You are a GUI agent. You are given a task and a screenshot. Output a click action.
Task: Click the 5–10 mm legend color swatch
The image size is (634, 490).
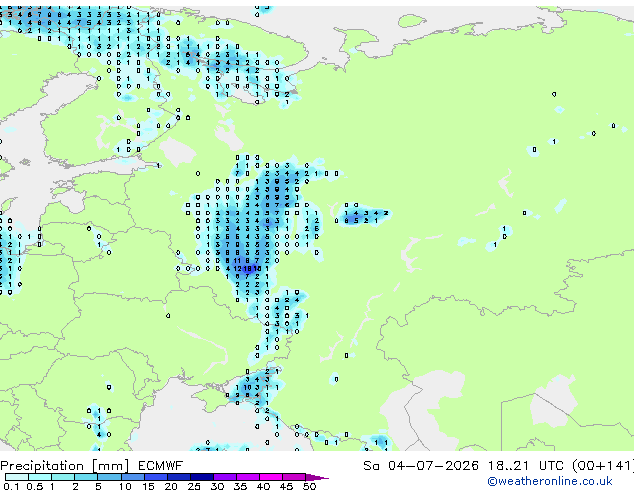click(109, 477)
